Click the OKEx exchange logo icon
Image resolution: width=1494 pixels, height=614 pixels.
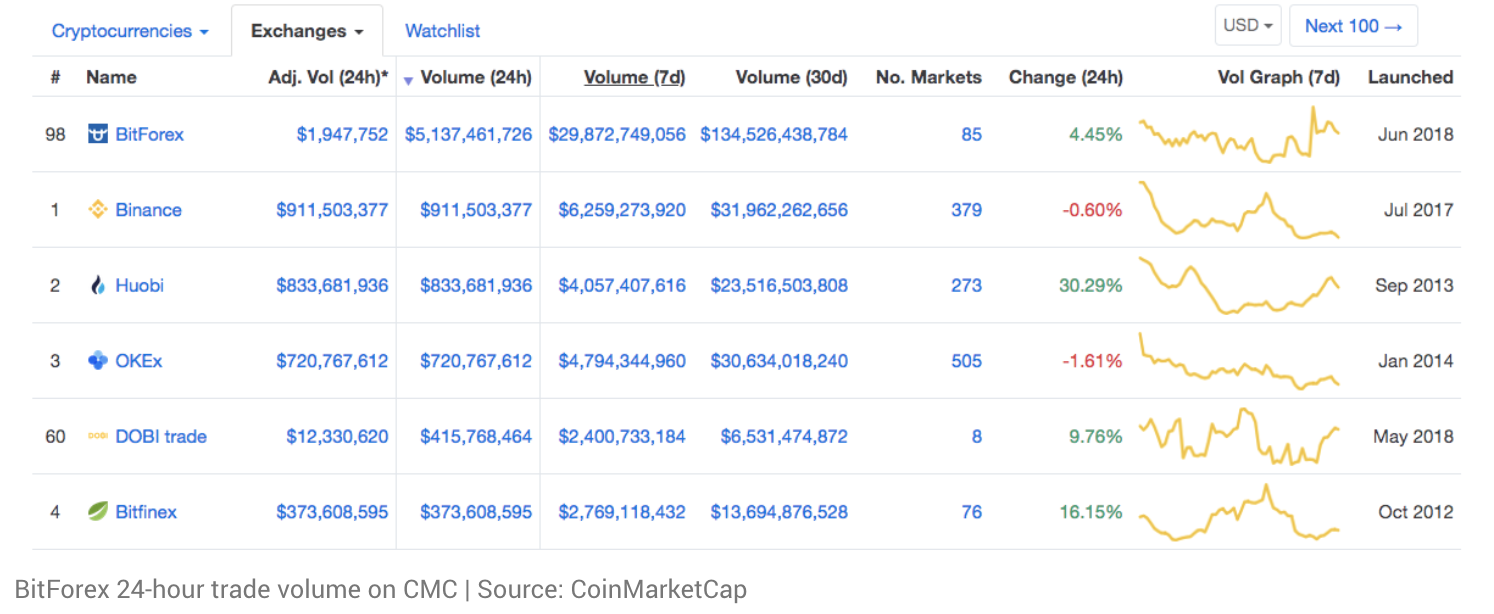point(98,361)
